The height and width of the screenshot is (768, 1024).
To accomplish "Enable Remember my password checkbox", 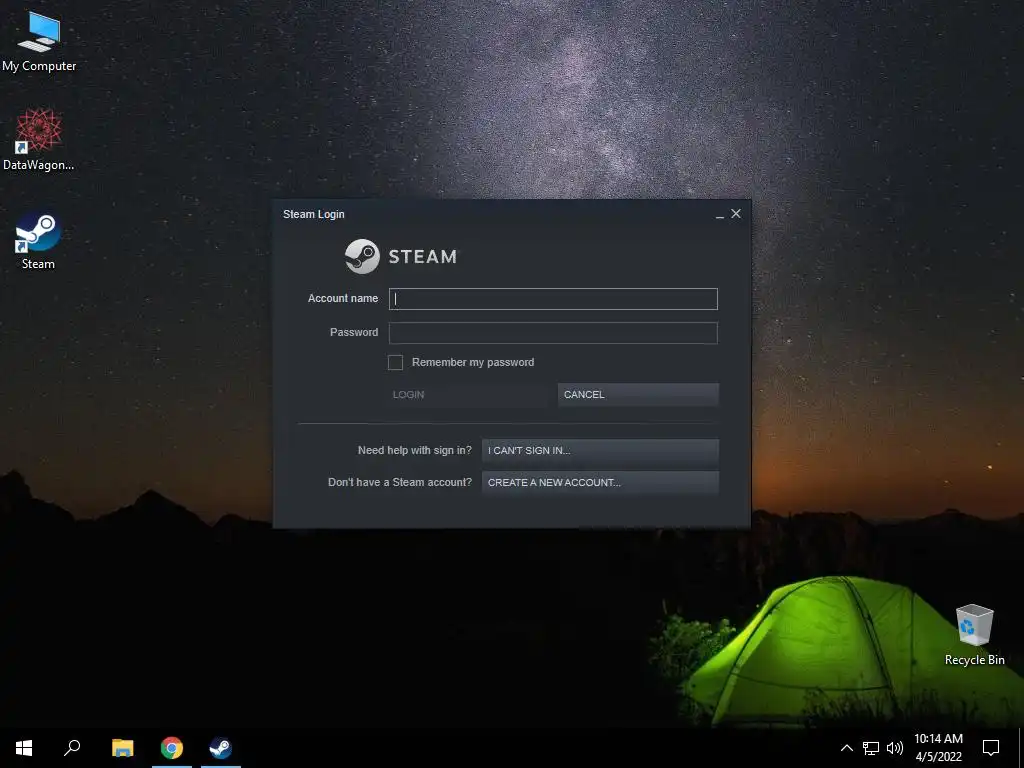I will click(x=395, y=362).
